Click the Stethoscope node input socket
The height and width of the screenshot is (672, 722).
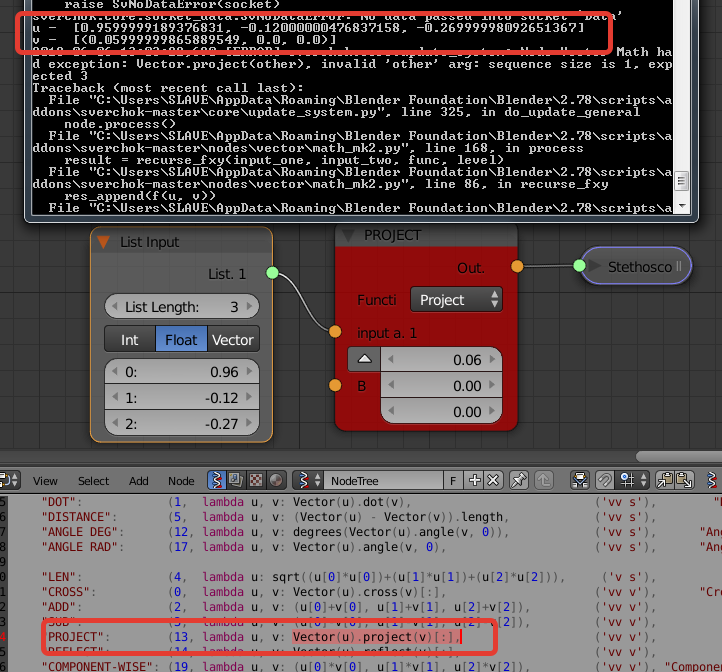[579, 266]
